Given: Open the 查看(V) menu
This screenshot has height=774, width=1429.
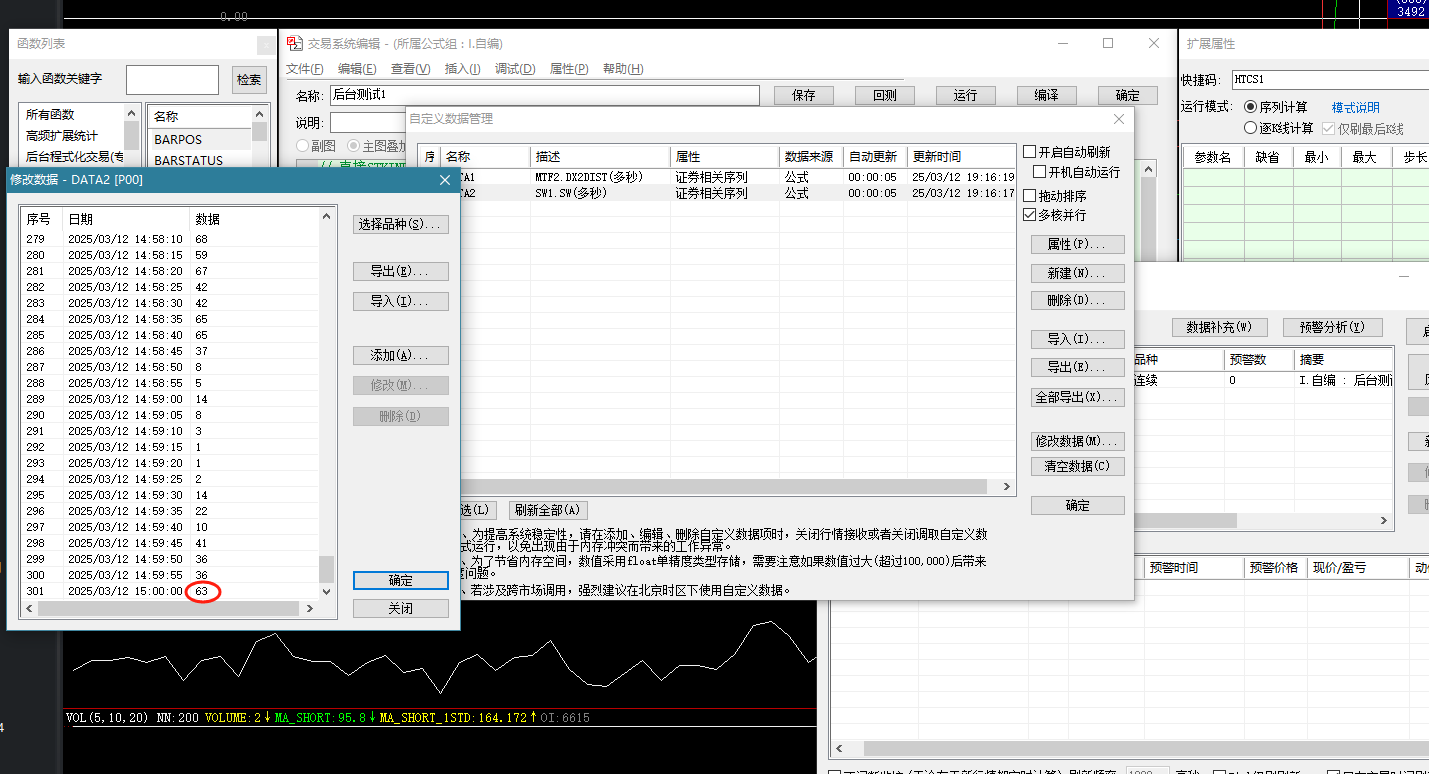Looking at the screenshot, I should click(410, 69).
